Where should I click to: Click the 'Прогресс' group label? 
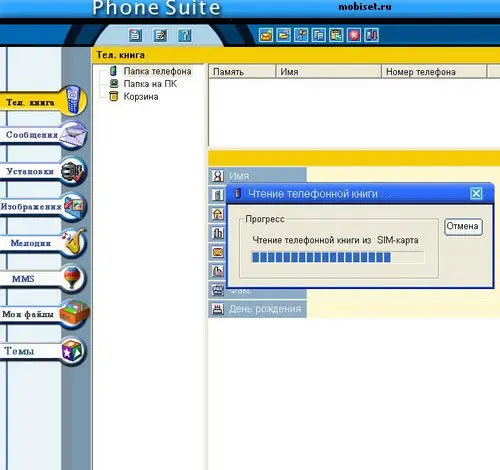tap(265, 219)
